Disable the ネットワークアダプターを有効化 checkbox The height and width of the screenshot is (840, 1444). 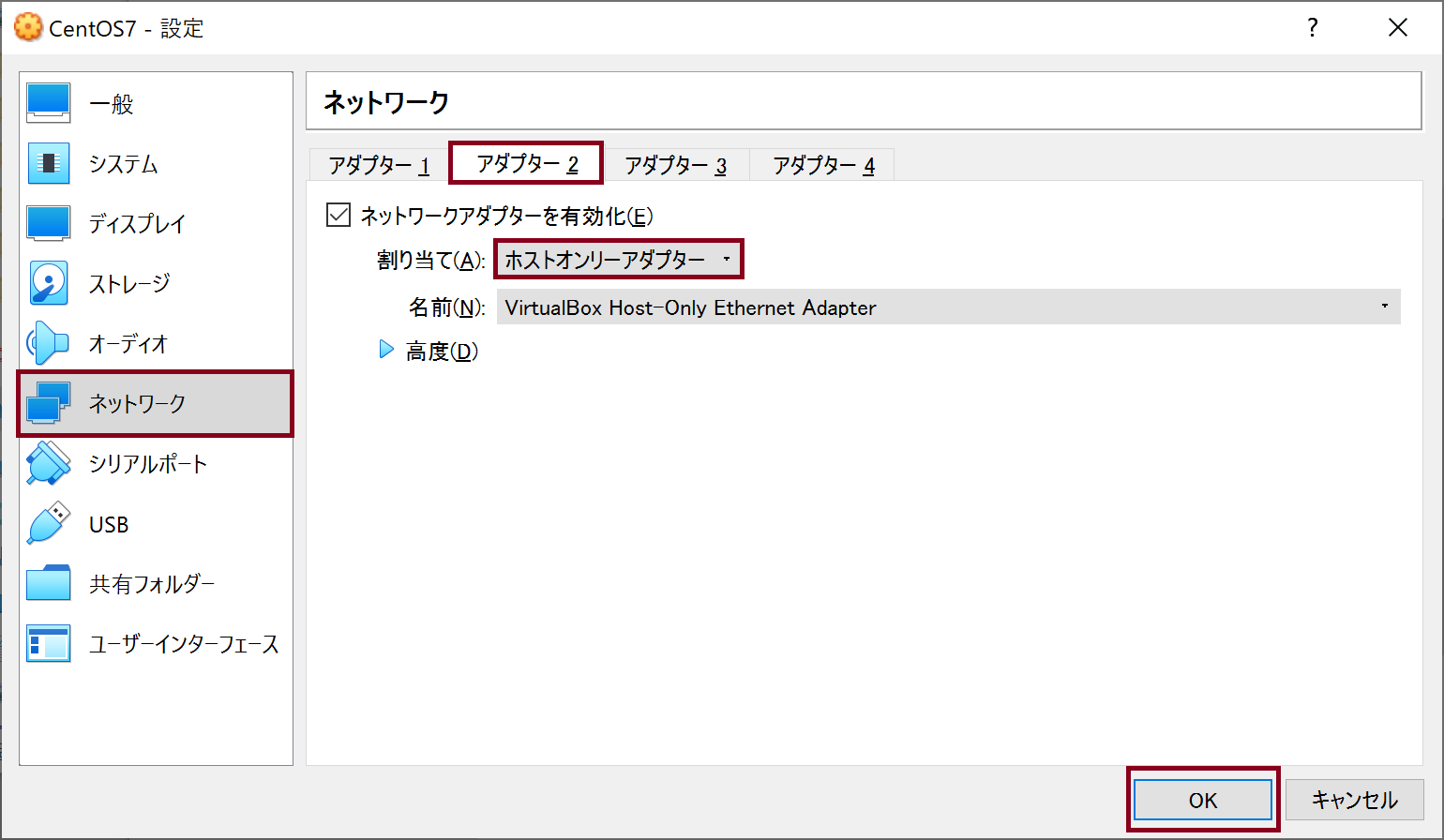pyautogui.click(x=338, y=215)
